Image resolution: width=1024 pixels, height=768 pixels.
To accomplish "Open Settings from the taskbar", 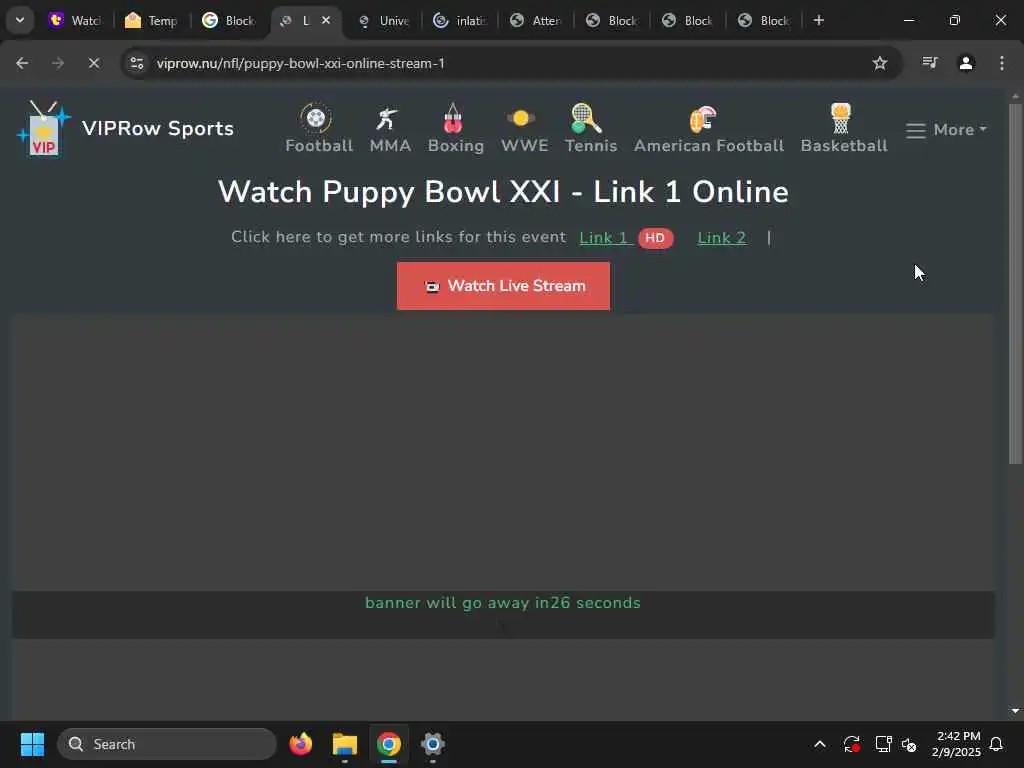I will 432,744.
